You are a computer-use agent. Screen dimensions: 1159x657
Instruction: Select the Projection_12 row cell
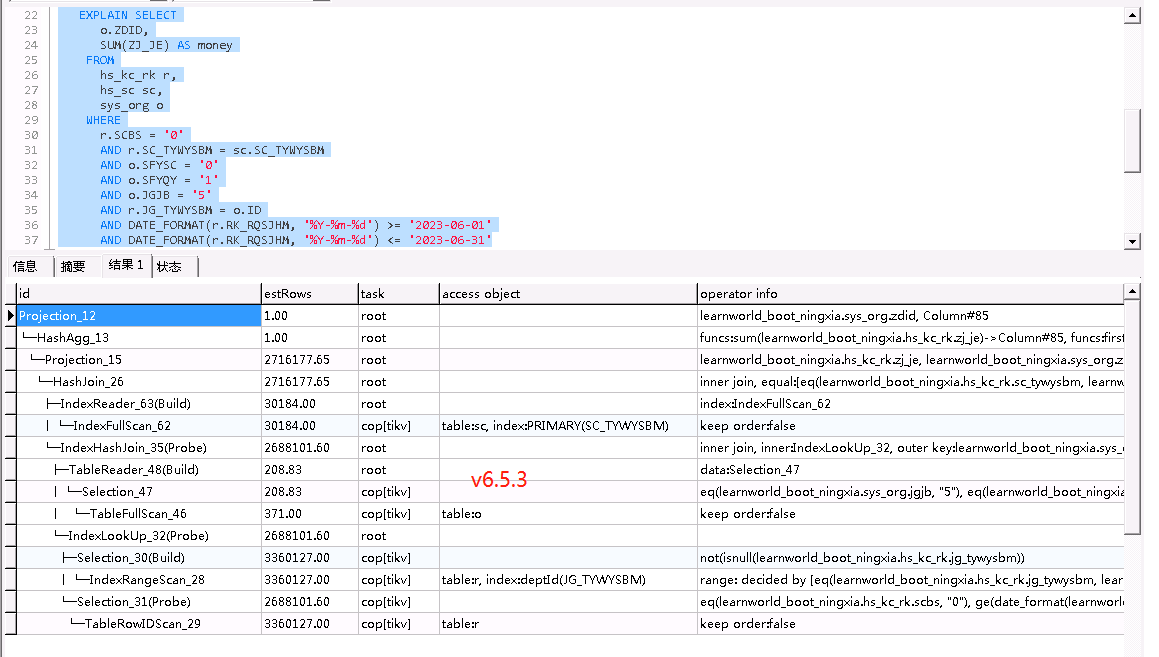pos(138,316)
